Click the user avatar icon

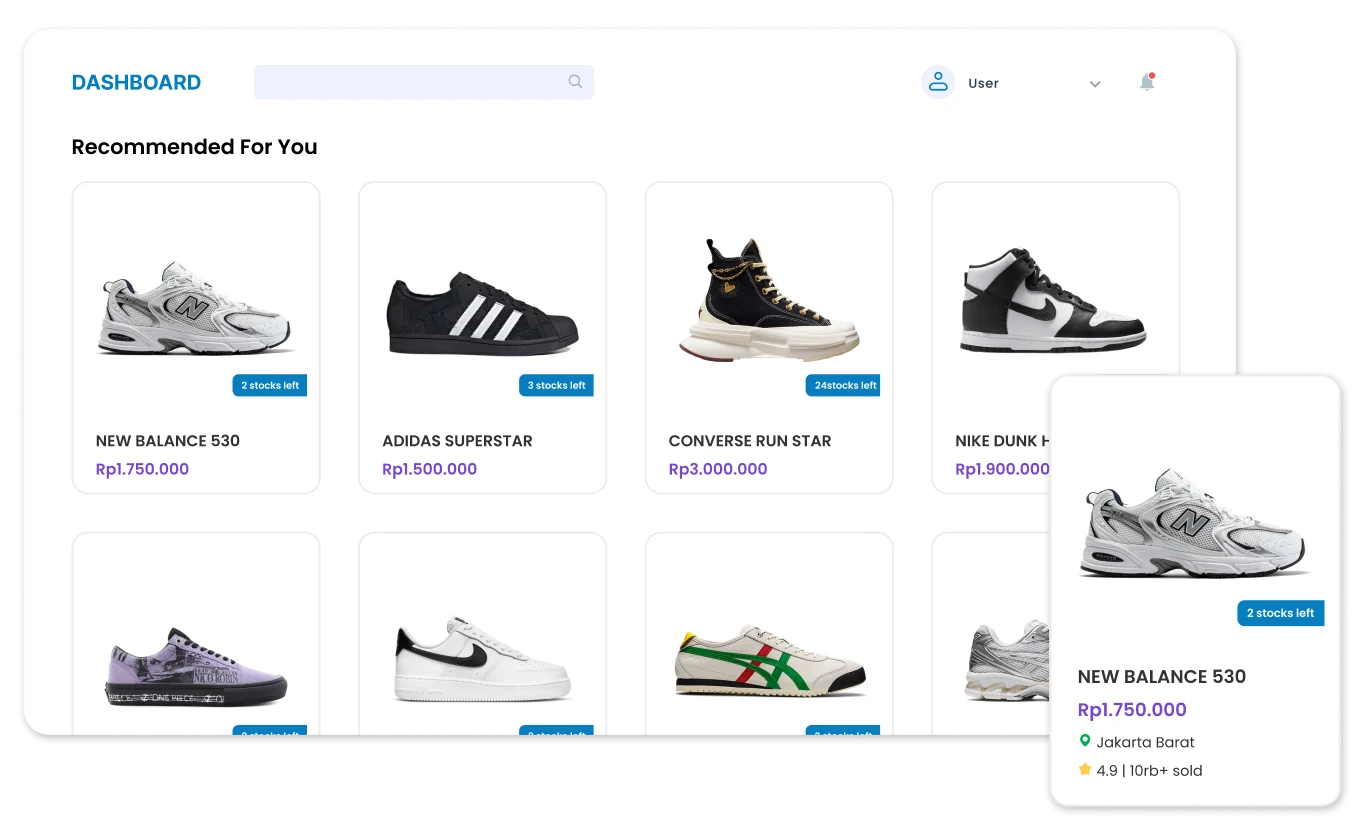938,82
